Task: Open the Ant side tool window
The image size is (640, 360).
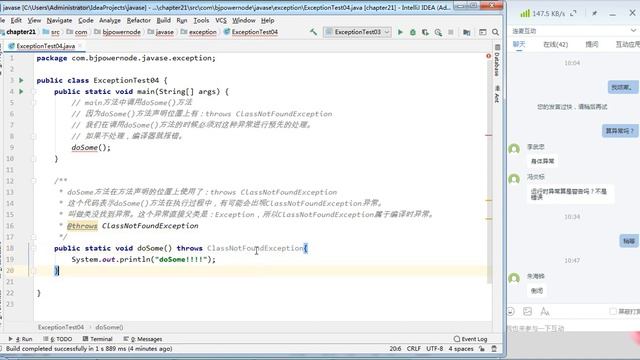Action: pyautogui.click(x=497, y=94)
